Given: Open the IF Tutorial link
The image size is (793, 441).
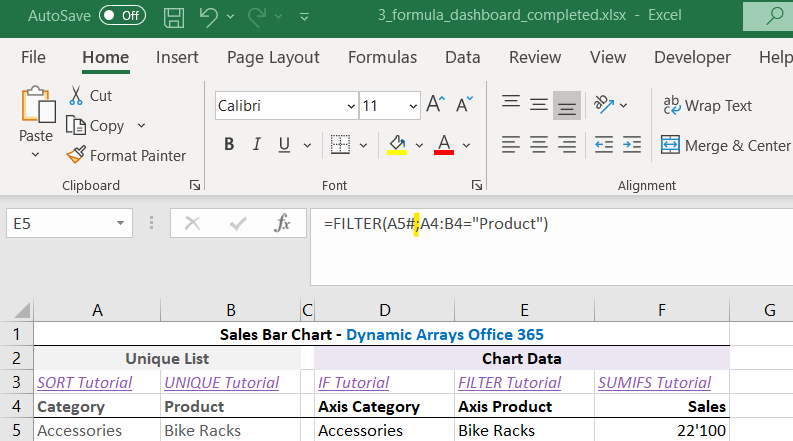Looking at the screenshot, I should click(354, 382).
